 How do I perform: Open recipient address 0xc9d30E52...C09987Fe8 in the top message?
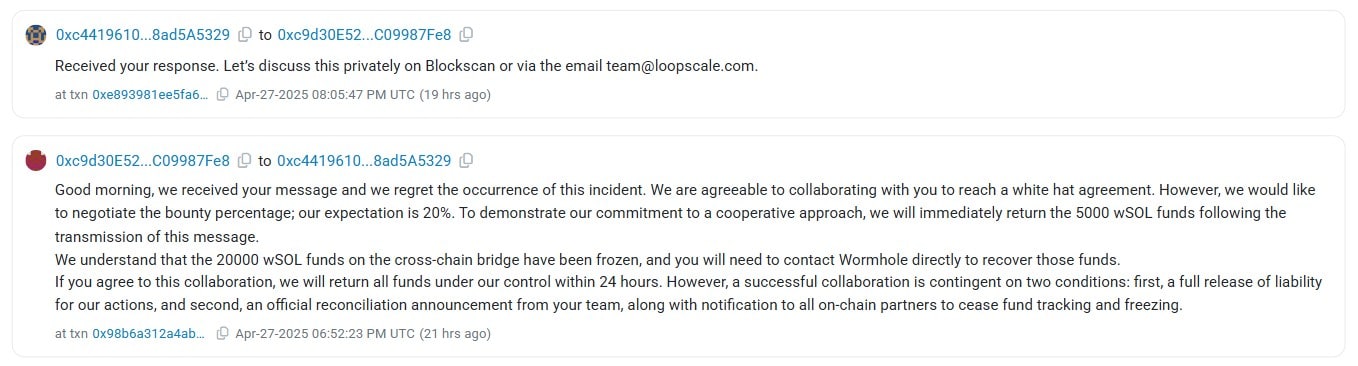364,35
